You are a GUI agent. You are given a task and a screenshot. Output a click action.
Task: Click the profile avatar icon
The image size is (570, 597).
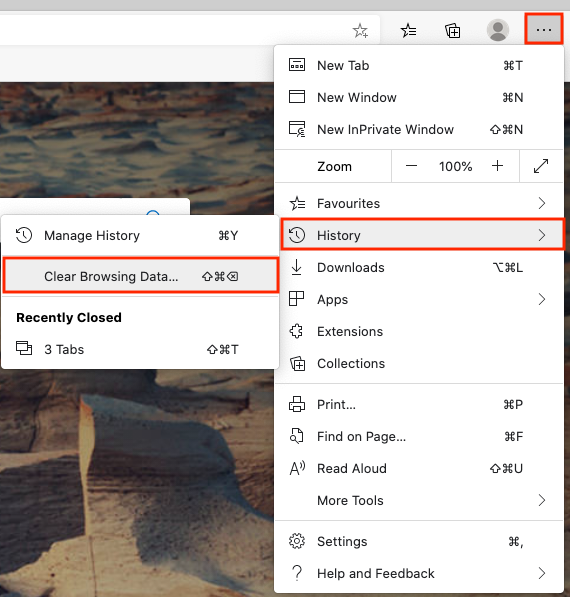[498, 30]
